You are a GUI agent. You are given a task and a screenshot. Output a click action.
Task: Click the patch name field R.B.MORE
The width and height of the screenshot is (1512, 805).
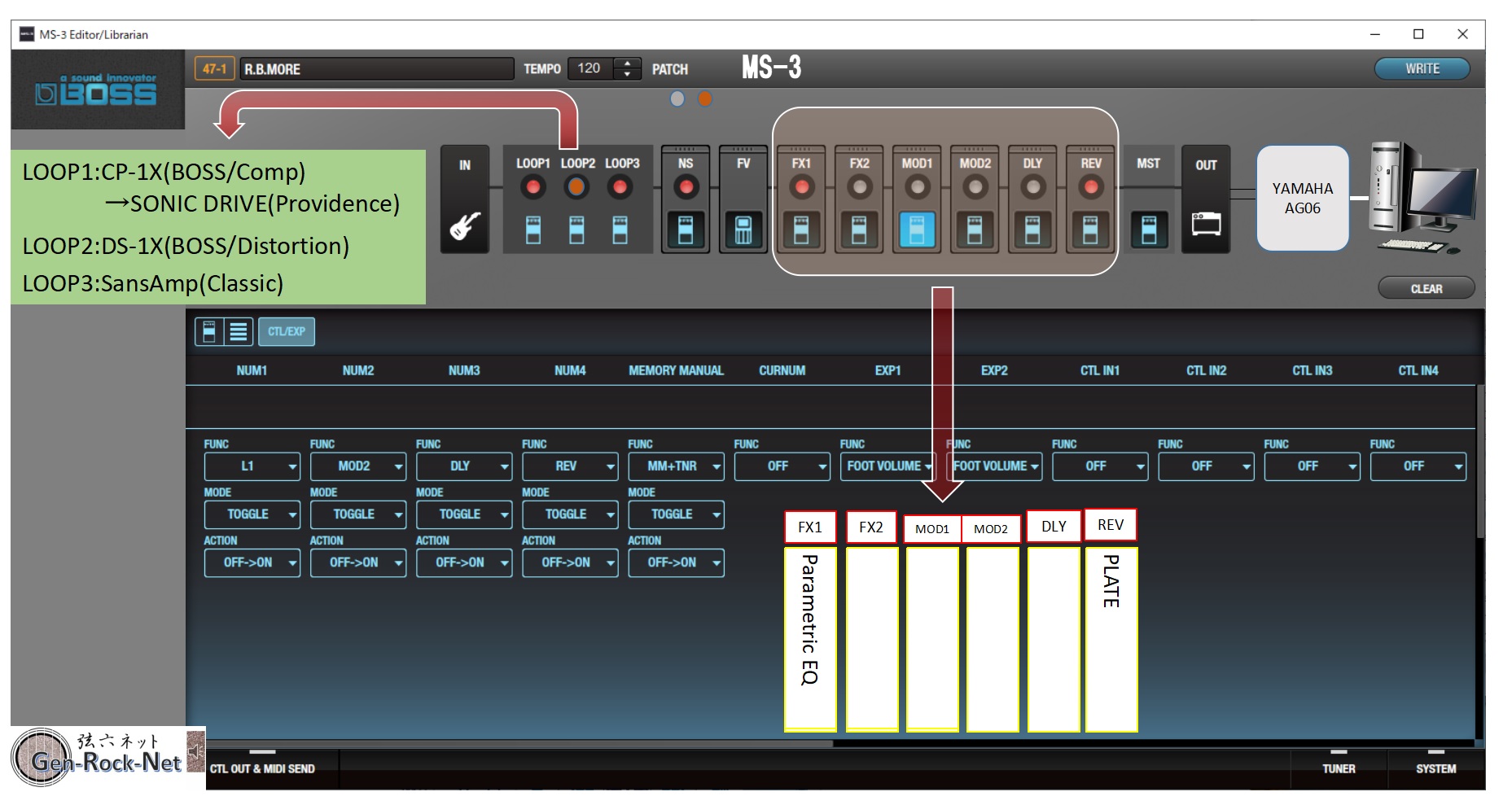(376, 69)
